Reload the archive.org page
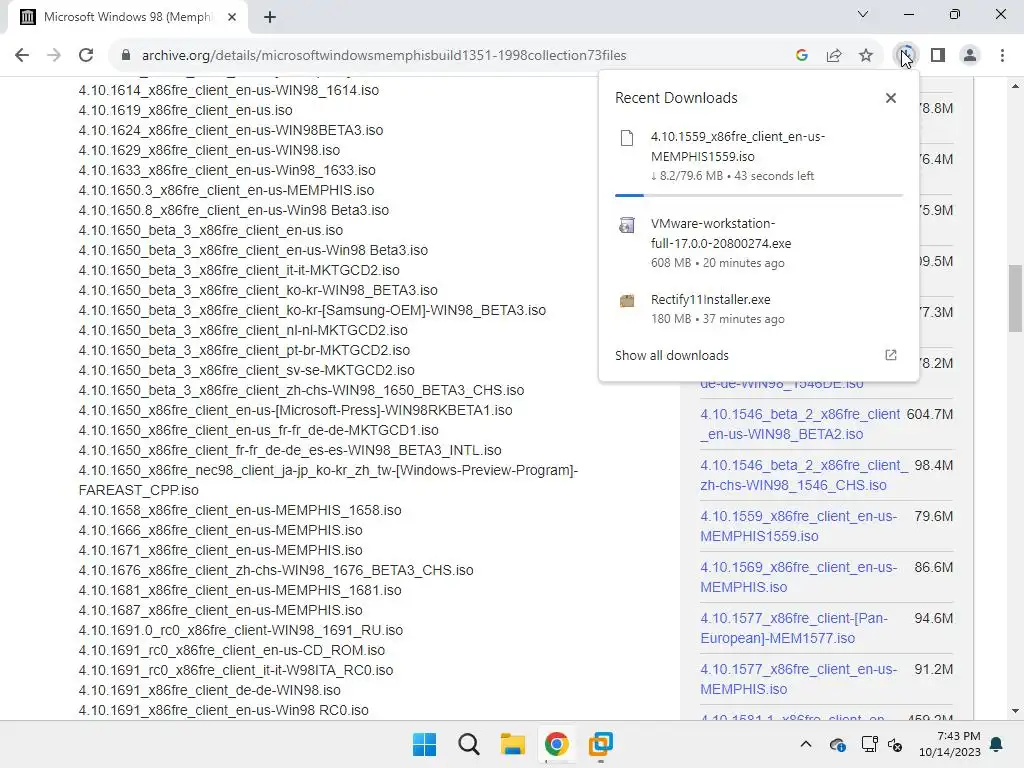Screen dimensions: 1024x768 86,56
